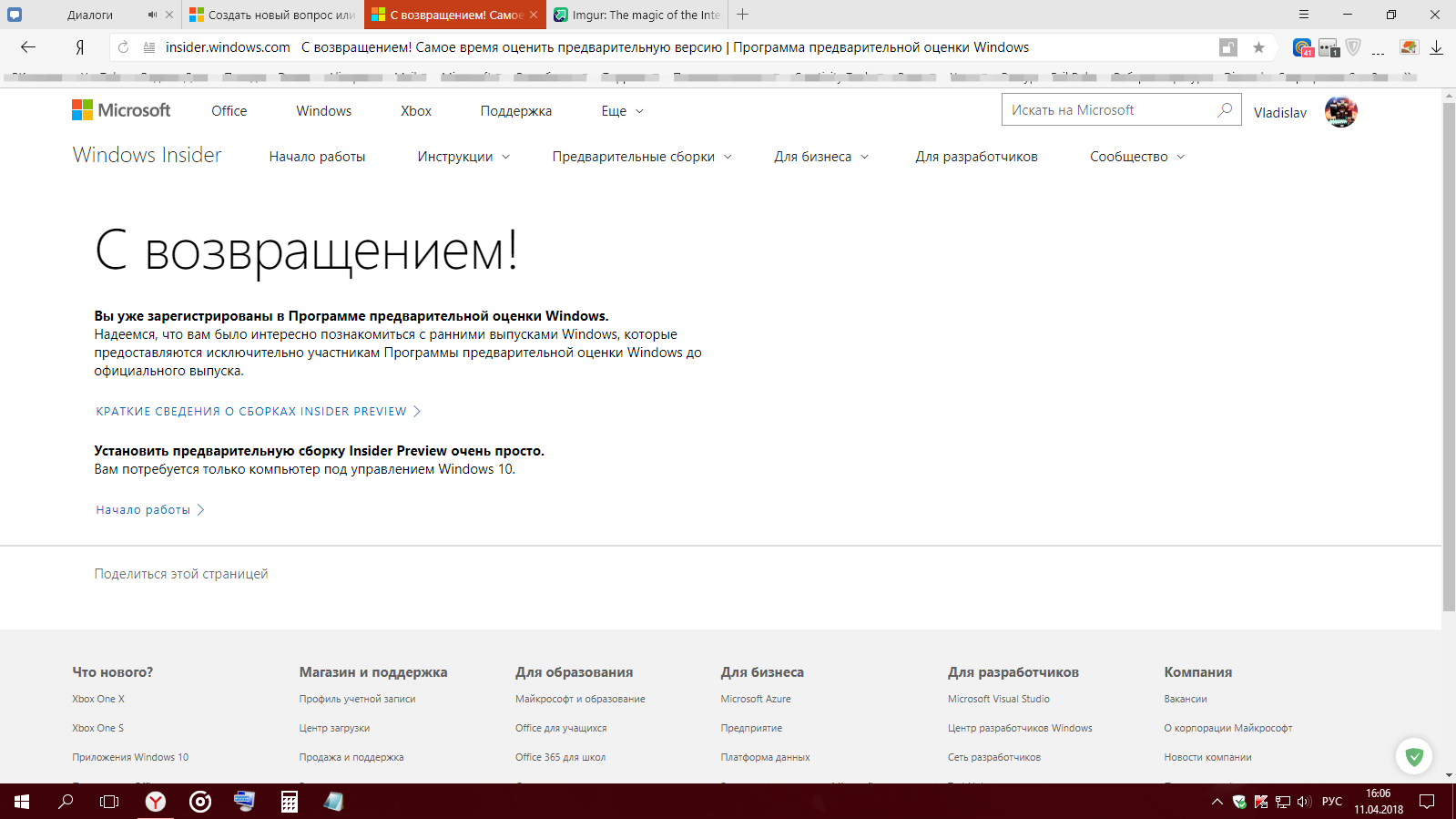Click the Microsoft logo
1456x819 pixels.
[121, 110]
